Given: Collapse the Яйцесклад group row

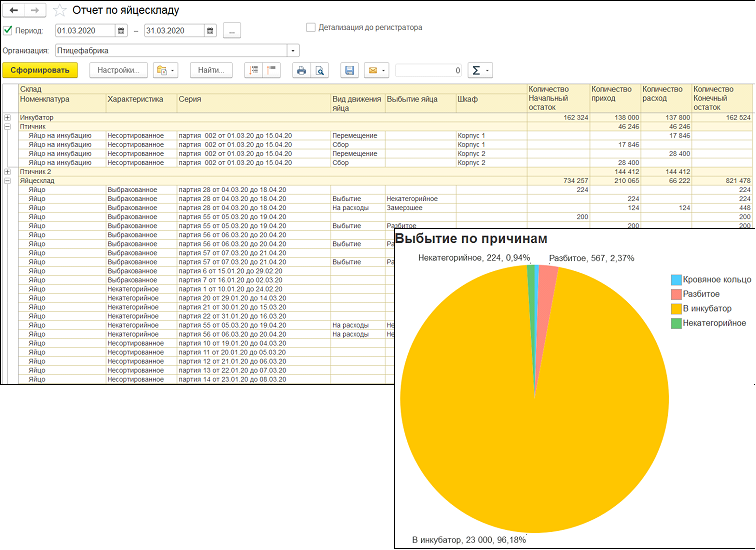Looking at the screenshot, I should coord(8,180).
